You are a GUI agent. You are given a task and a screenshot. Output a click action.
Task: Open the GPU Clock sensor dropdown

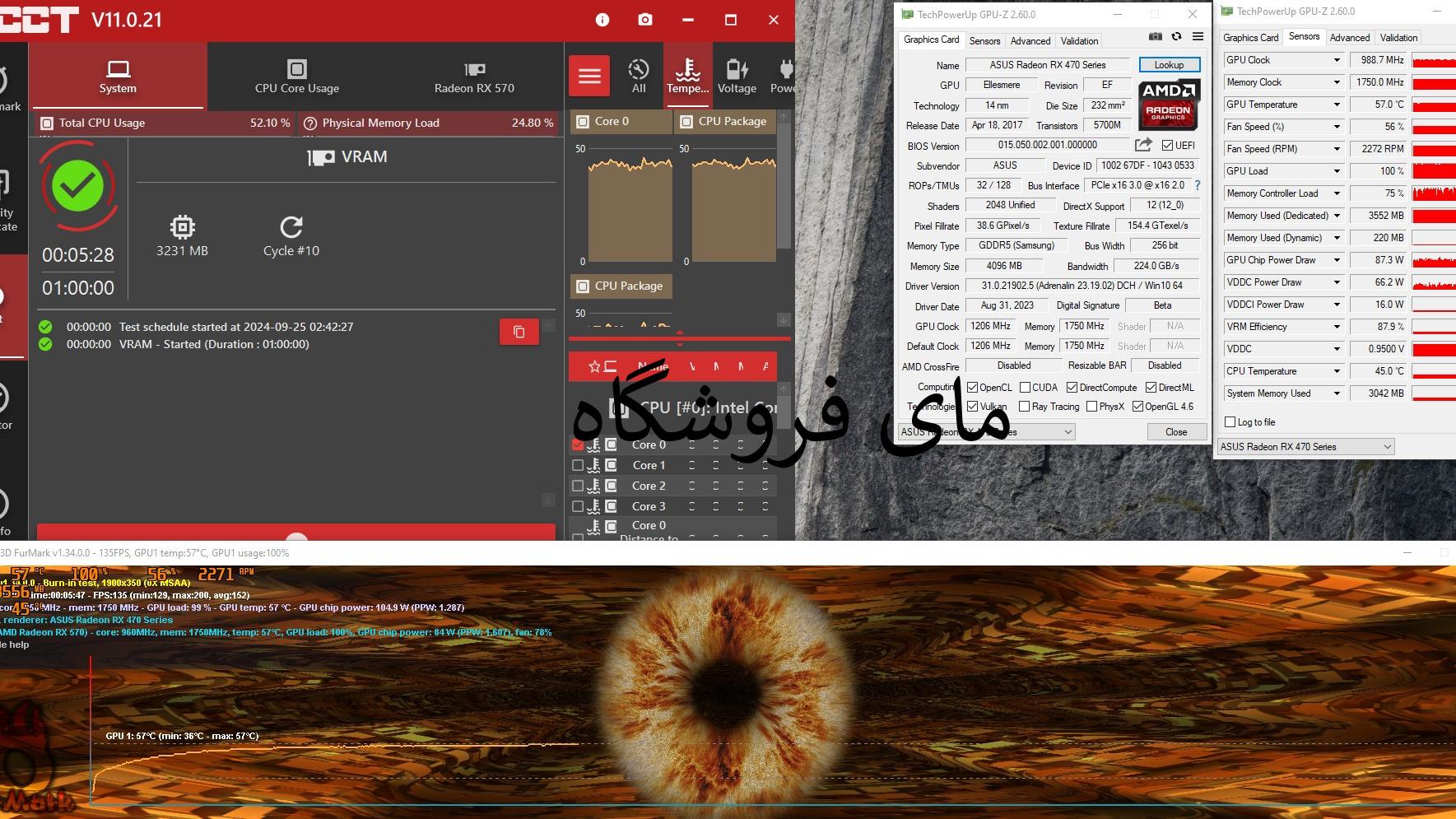(1337, 60)
